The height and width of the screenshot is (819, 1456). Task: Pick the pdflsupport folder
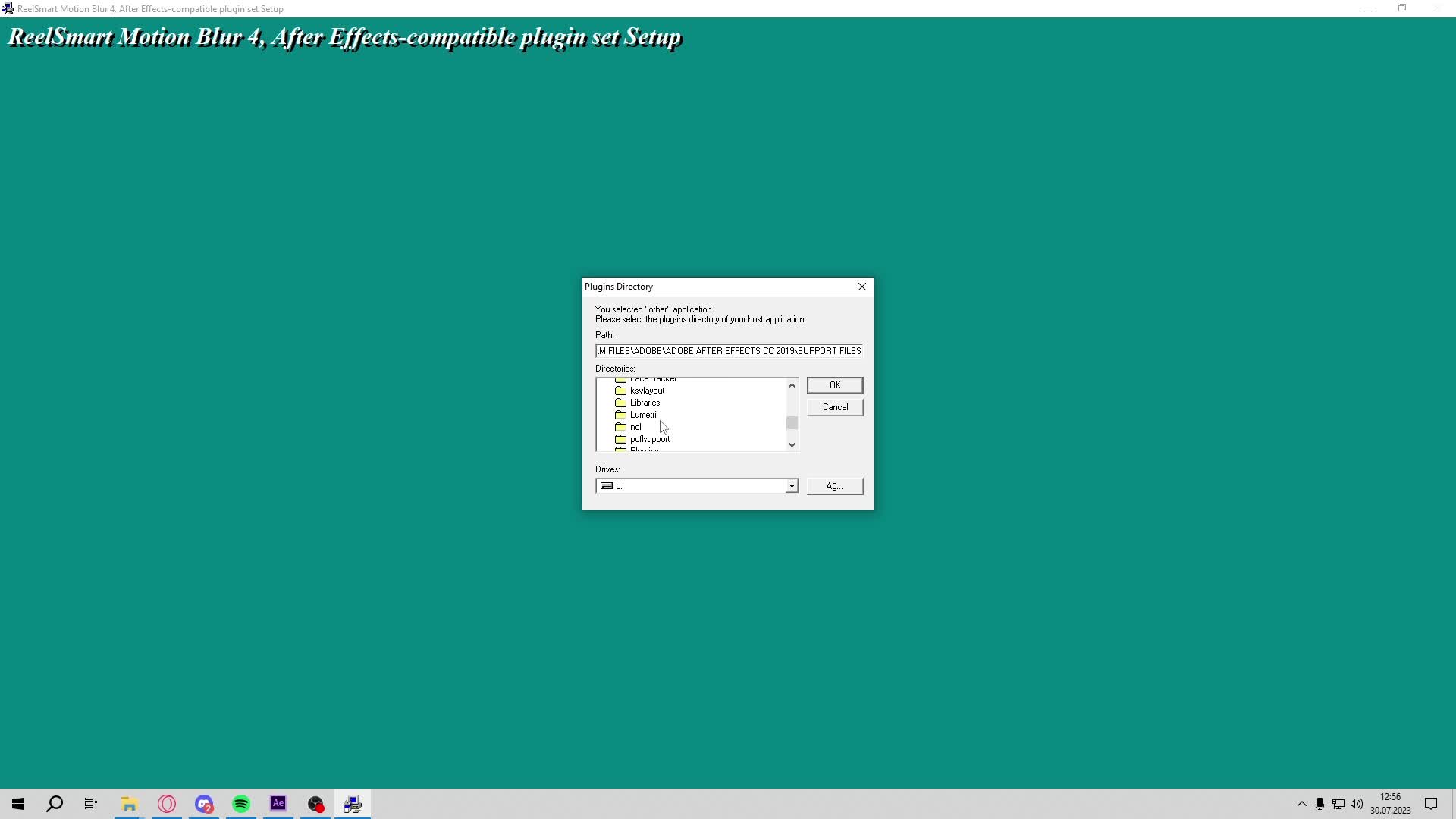[649, 439]
